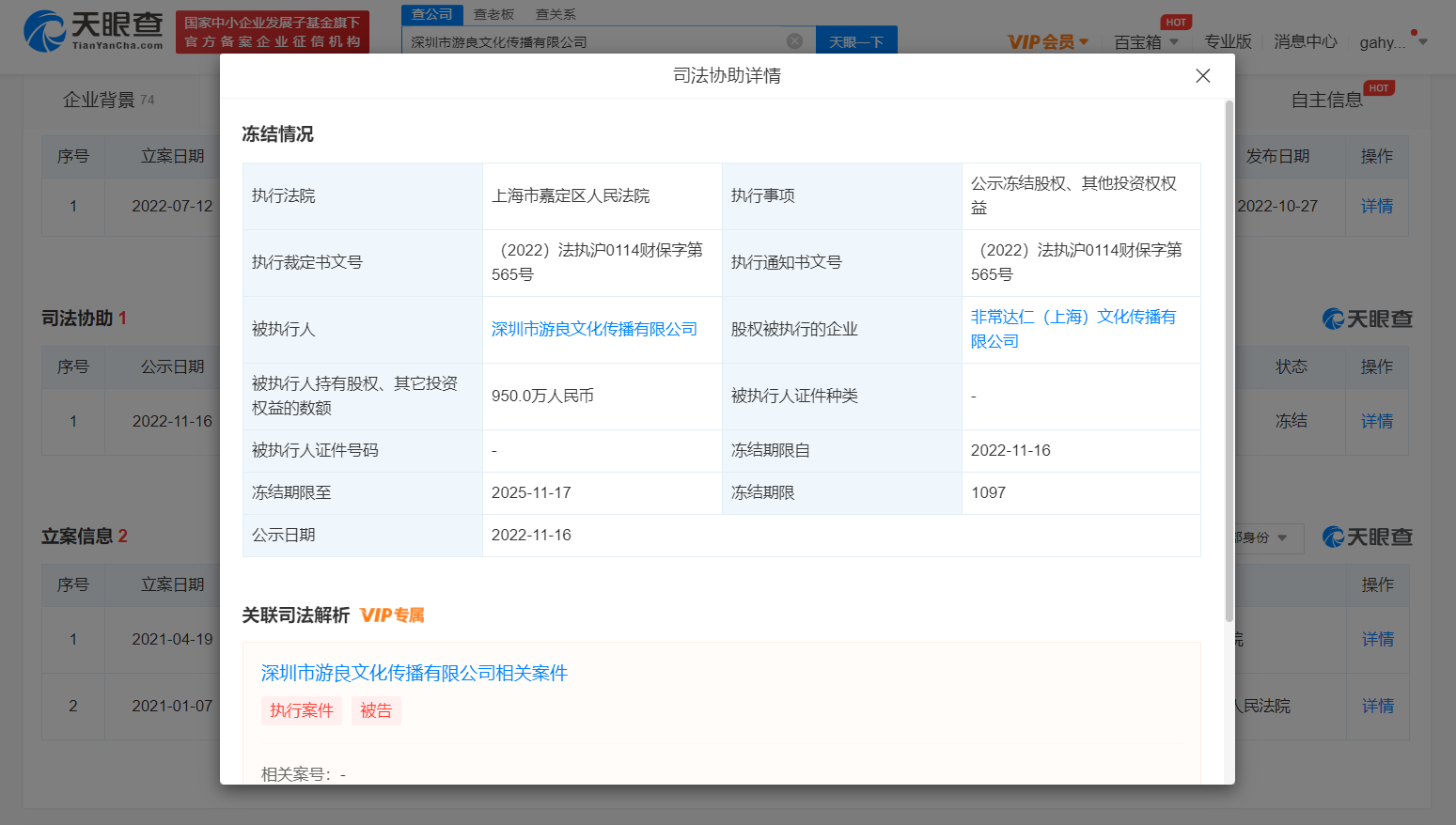The width and height of the screenshot is (1456, 825).
Task: Open 非常达仁（上海）文化传播有限公司 link
Action: (1073, 329)
